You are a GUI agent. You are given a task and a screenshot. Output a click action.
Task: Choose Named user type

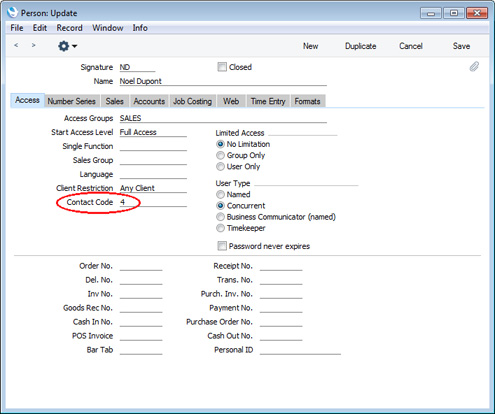pos(220,194)
